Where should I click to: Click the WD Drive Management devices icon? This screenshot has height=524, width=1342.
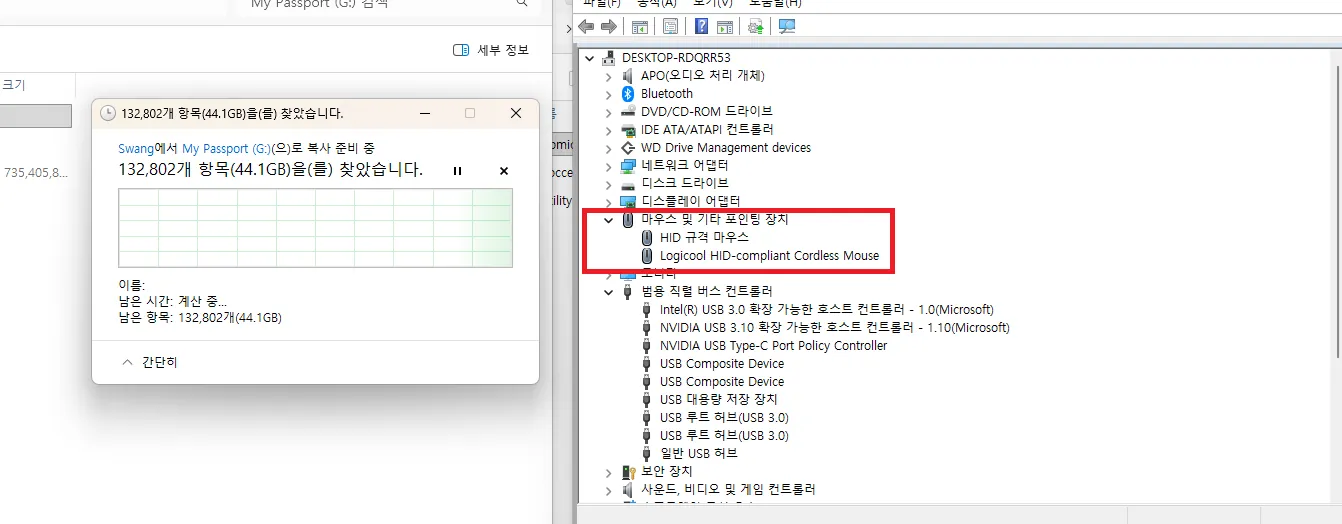coord(628,147)
